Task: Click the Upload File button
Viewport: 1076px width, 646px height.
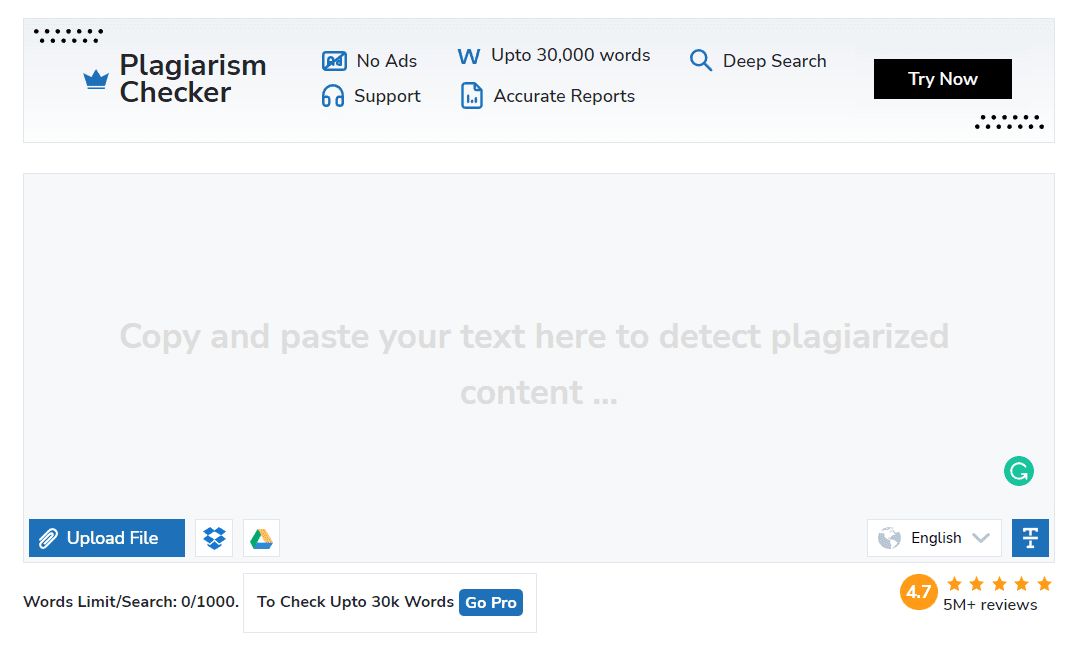Action: click(x=107, y=538)
